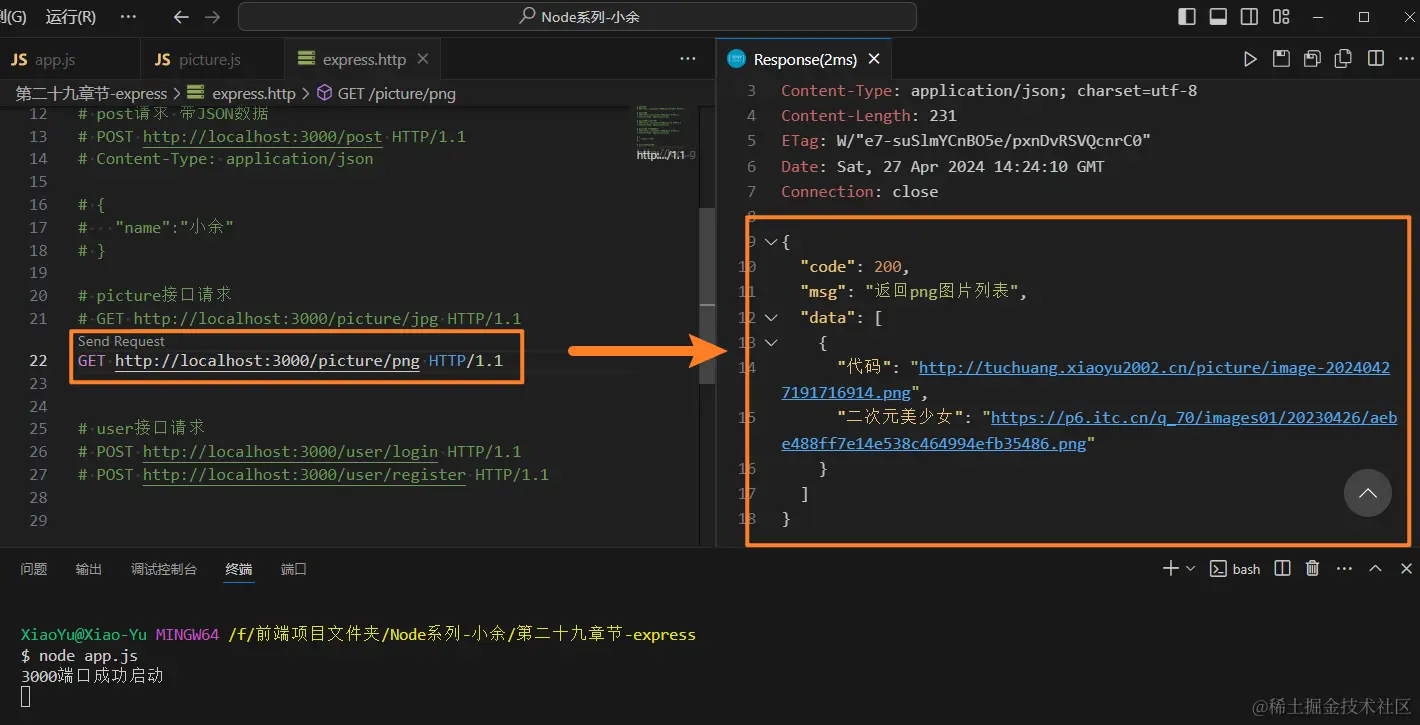
Task: Maximize the panel with the up chevron
Action: 1375,568
